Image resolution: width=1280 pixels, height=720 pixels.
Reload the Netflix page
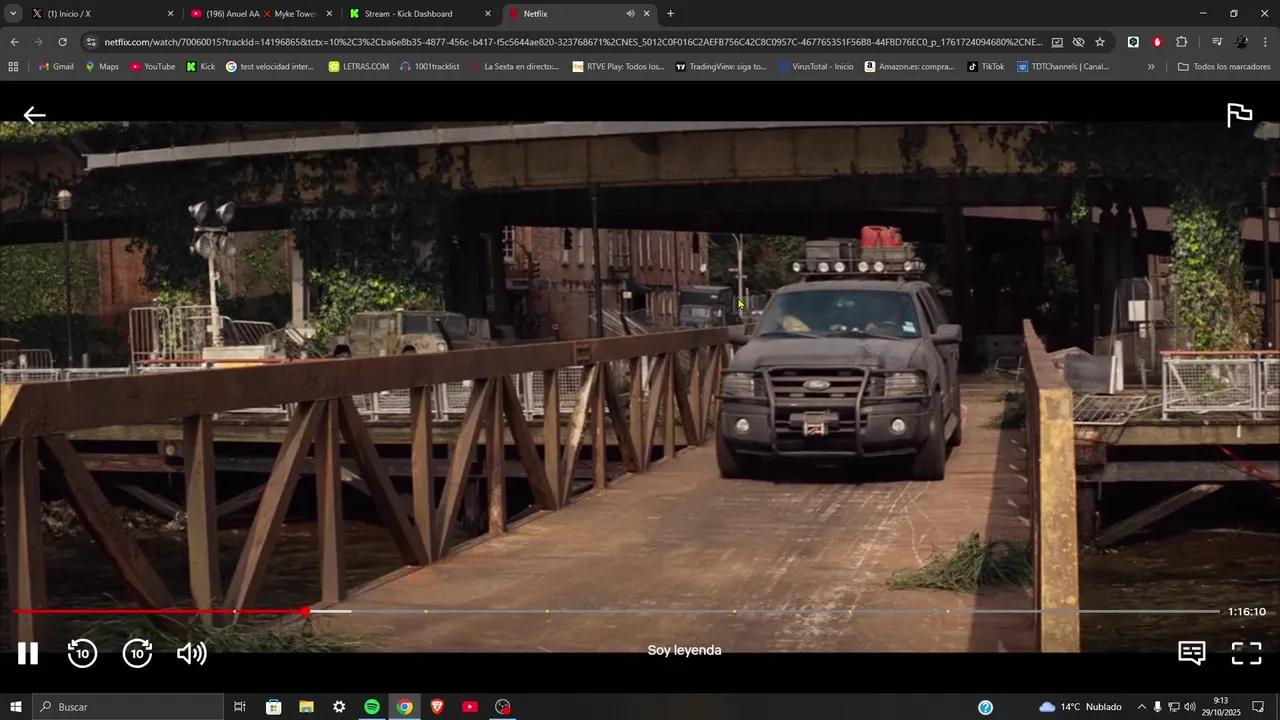point(62,42)
